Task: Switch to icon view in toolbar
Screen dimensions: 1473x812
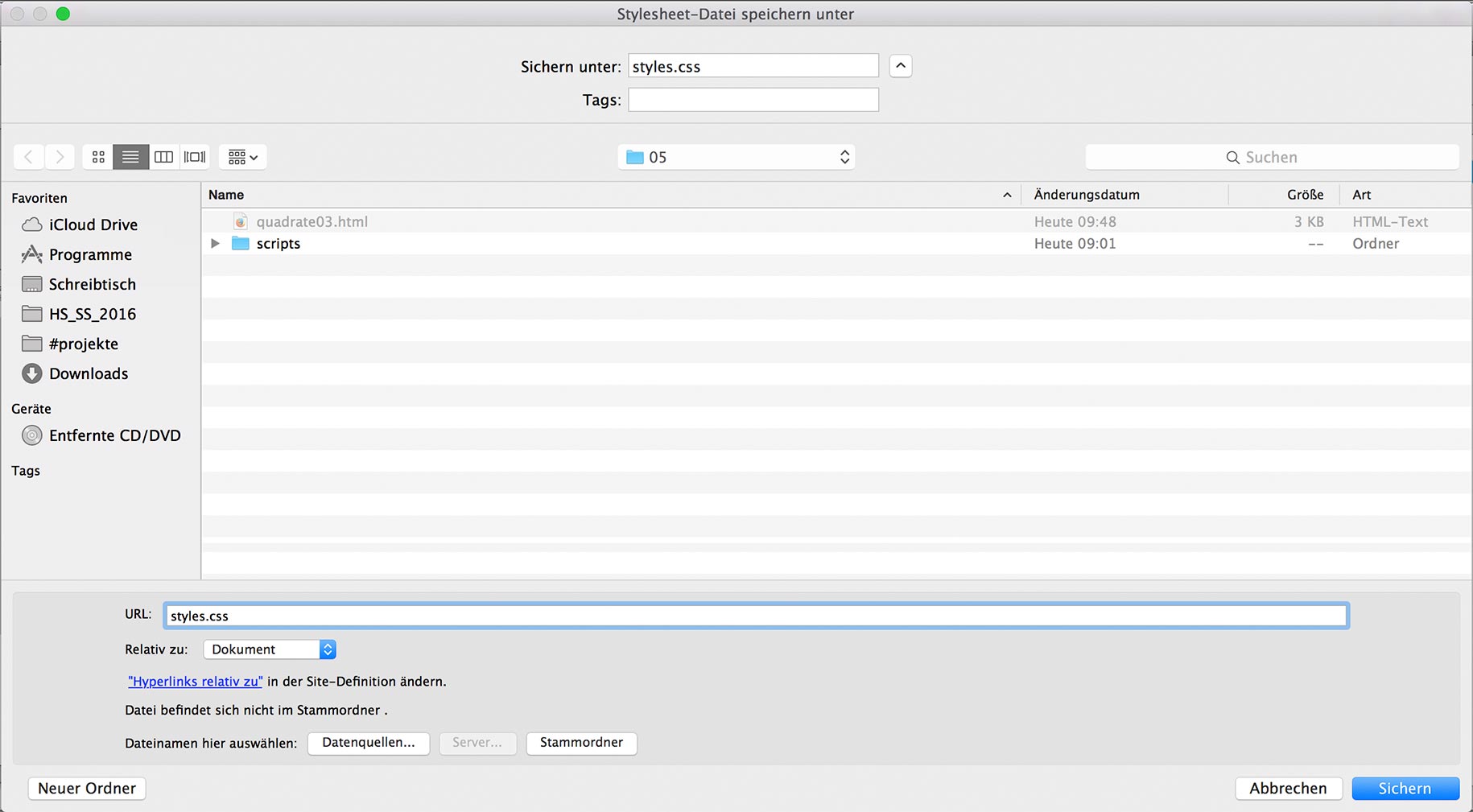Action: click(98, 157)
